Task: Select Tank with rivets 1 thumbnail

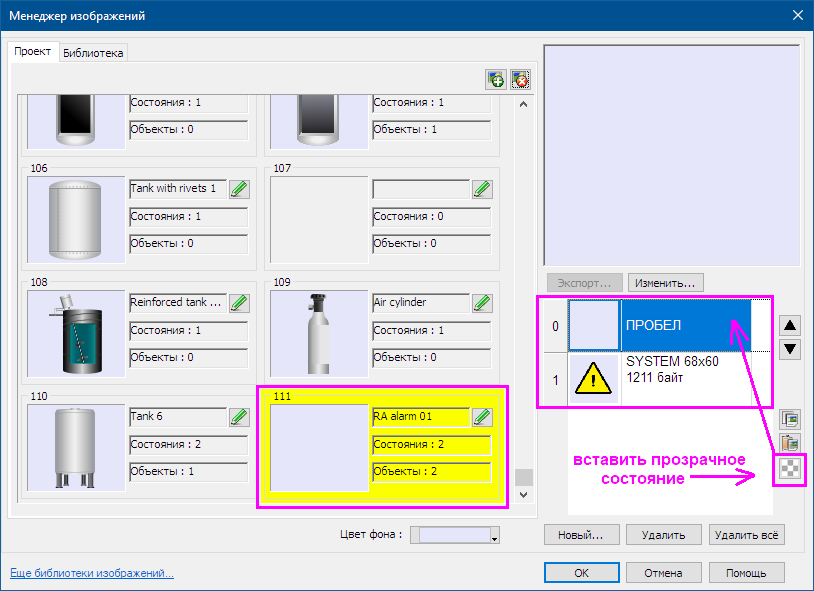Action: click(x=76, y=220)
